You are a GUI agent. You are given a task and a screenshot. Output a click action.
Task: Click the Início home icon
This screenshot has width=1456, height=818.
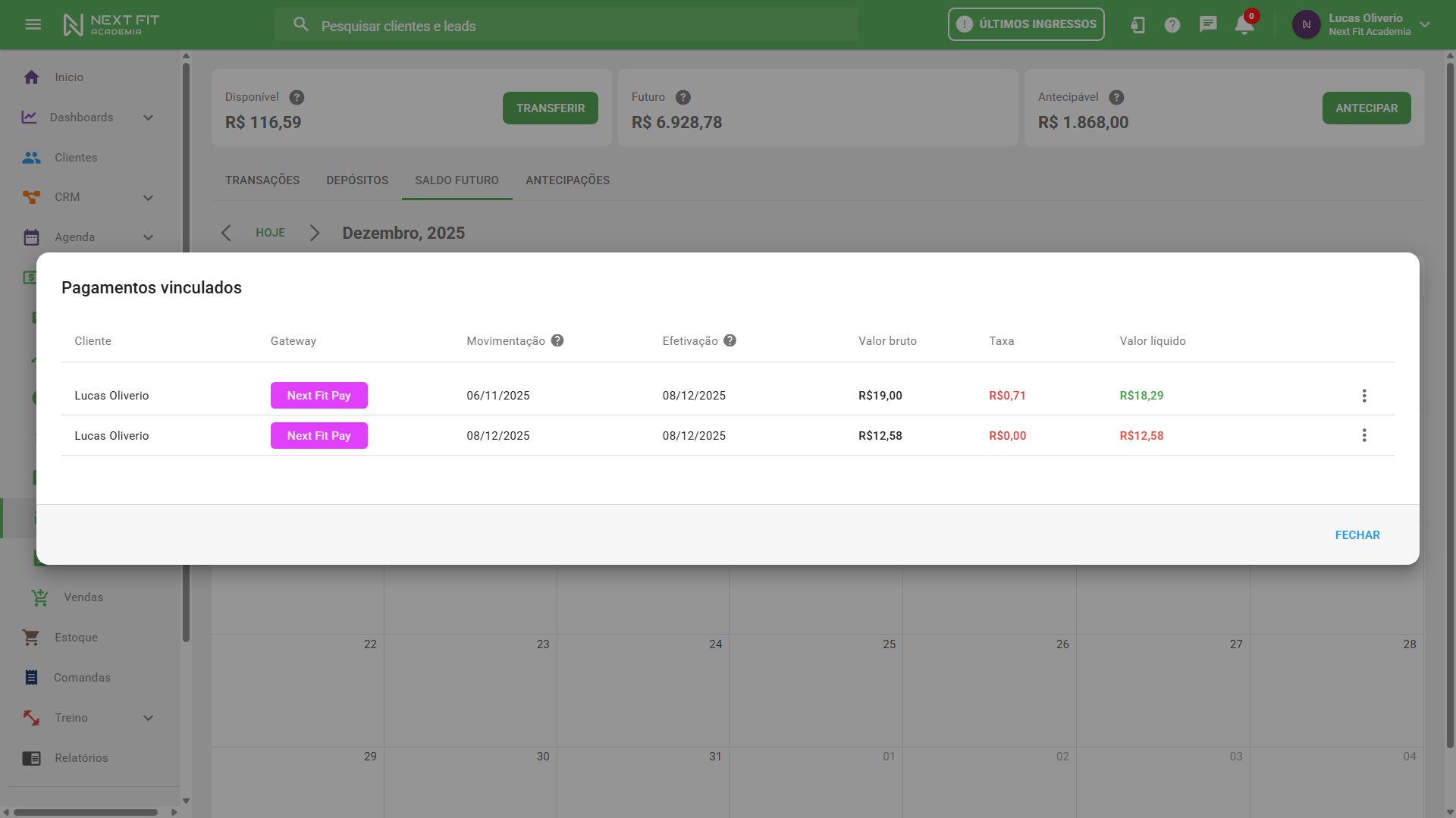(x=31, y=77)
